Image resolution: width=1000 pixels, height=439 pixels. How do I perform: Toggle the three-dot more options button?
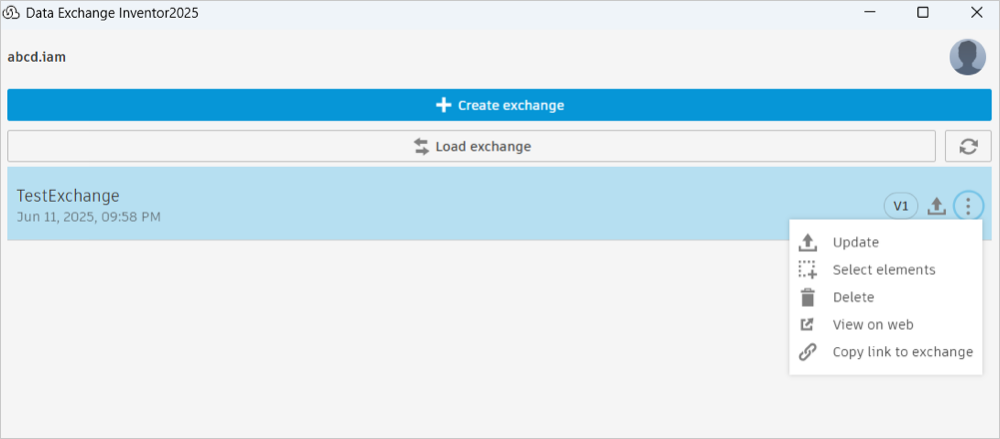pos(968,206)
